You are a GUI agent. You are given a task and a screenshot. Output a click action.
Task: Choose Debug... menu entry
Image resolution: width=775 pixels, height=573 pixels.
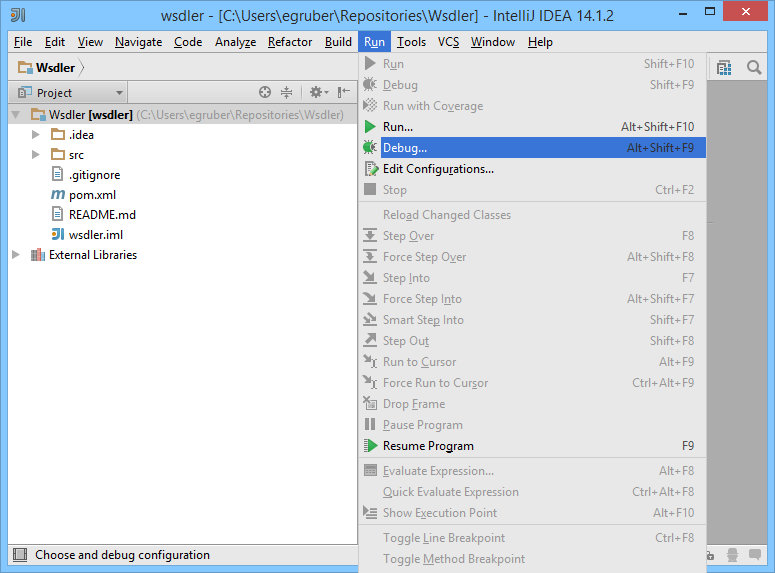tap(533, 148)
